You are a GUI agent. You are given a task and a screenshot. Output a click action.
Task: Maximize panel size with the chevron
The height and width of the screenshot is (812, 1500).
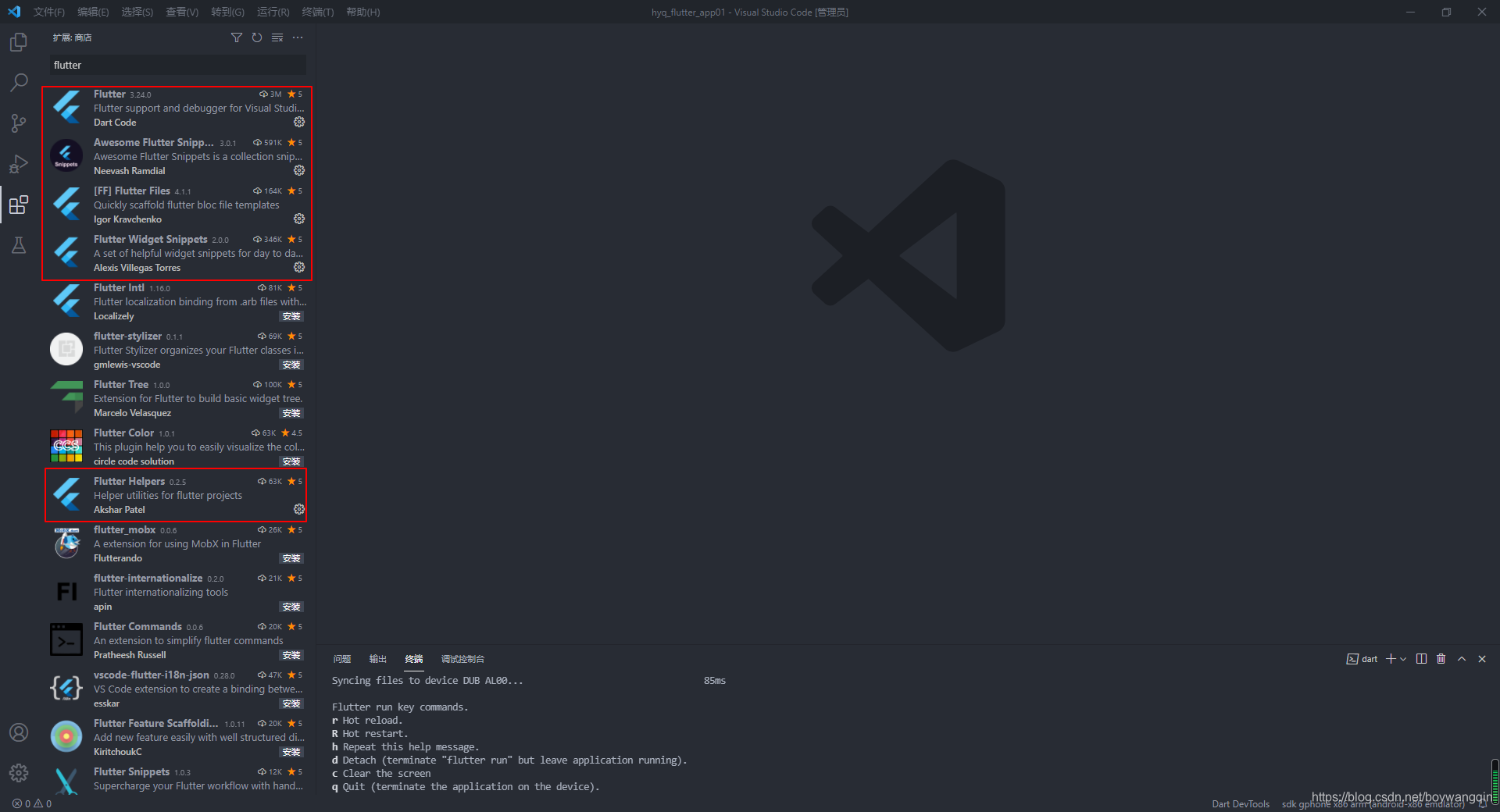(x=1462, y=659)
